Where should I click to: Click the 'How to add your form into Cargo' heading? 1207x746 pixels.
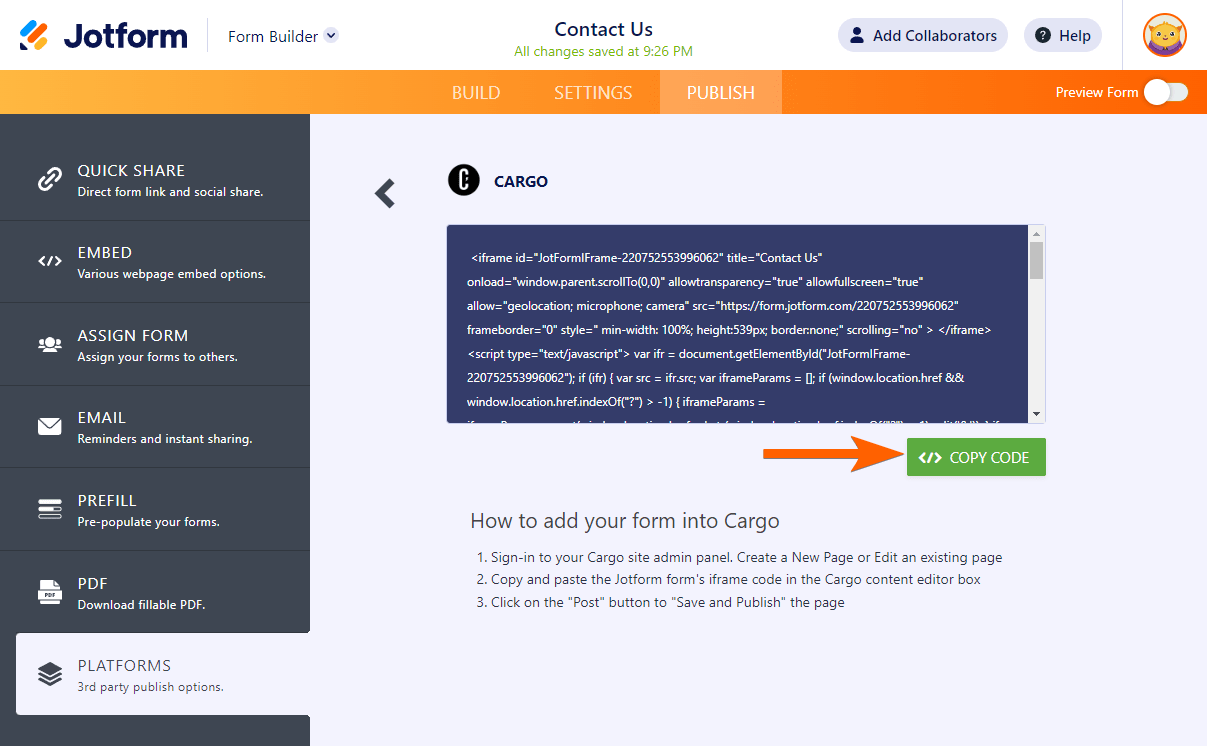pyautogui.click(x=625, y=521)
